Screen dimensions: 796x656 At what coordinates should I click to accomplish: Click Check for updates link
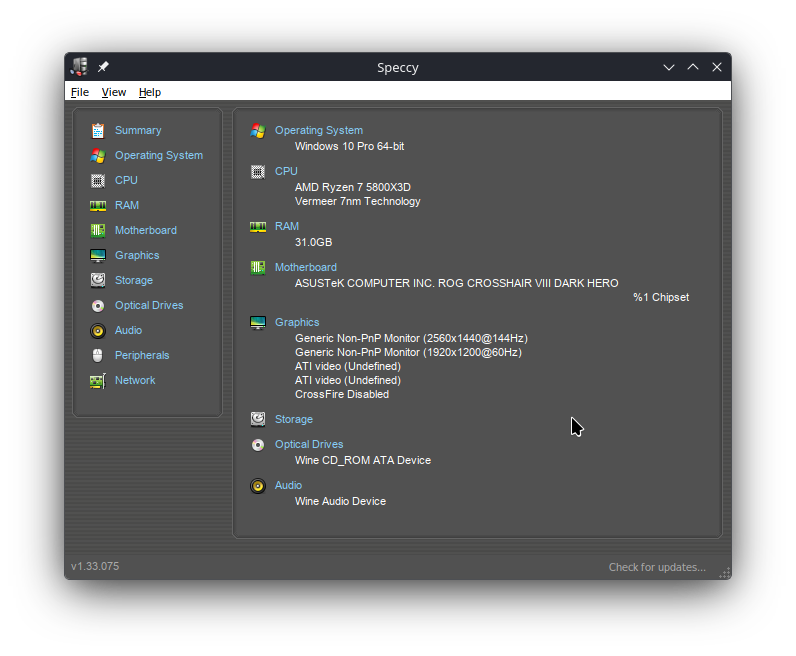(x=657, y=567)
